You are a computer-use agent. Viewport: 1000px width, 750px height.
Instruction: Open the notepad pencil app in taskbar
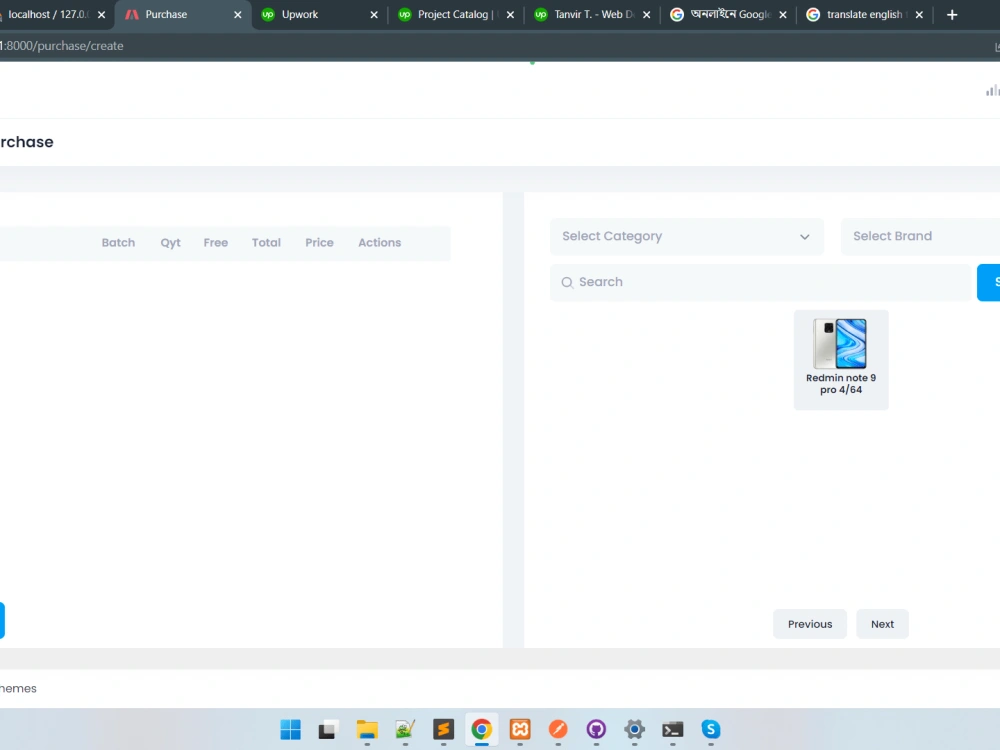pyautogui.click(x=405, y=729)
